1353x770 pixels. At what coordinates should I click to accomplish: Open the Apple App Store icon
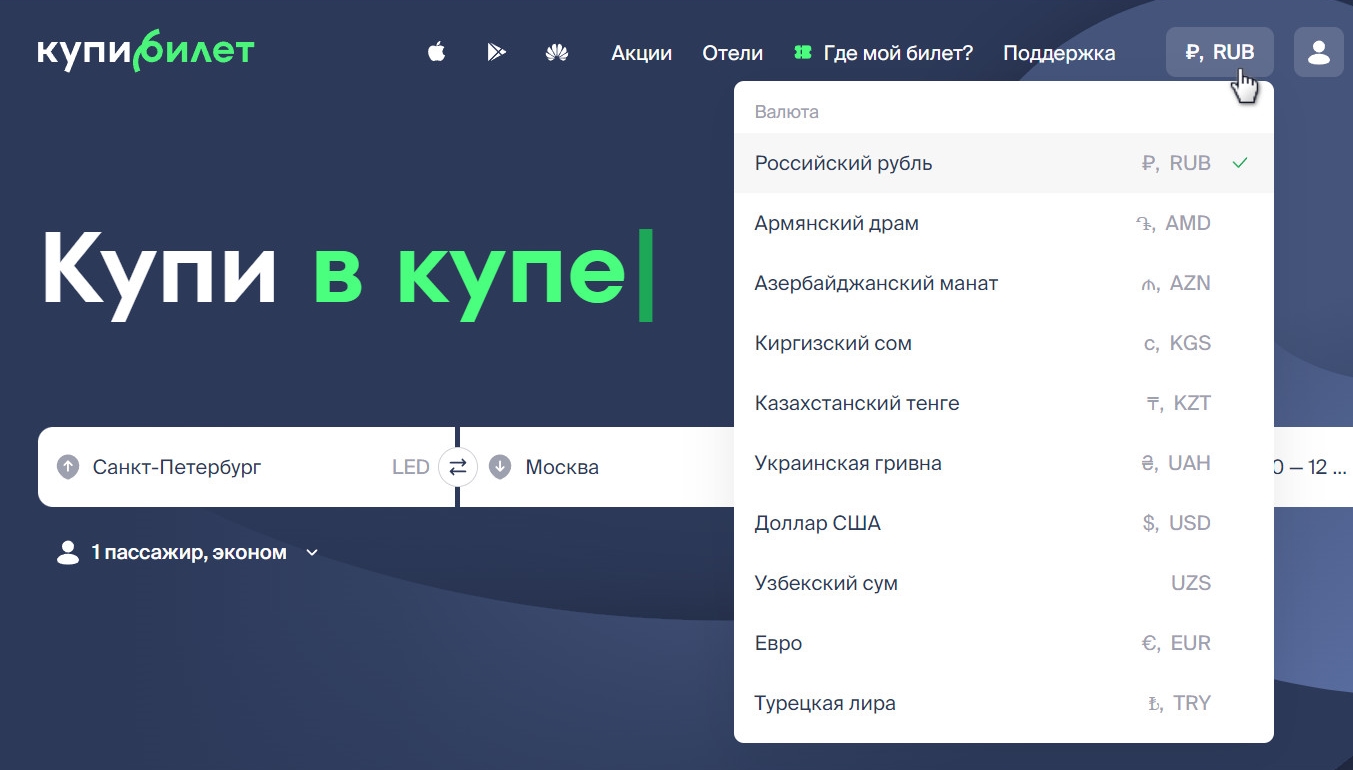tap(436, 53)
